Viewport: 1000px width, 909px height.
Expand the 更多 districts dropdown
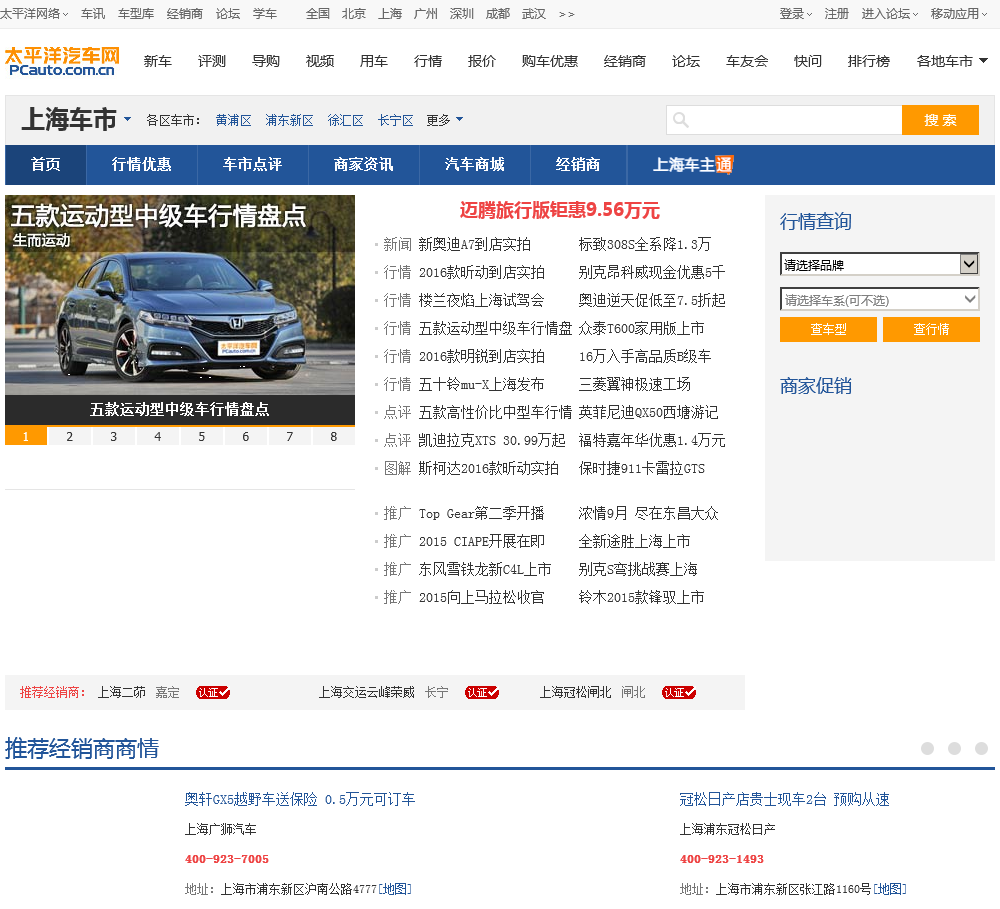(x=445, y=120)
